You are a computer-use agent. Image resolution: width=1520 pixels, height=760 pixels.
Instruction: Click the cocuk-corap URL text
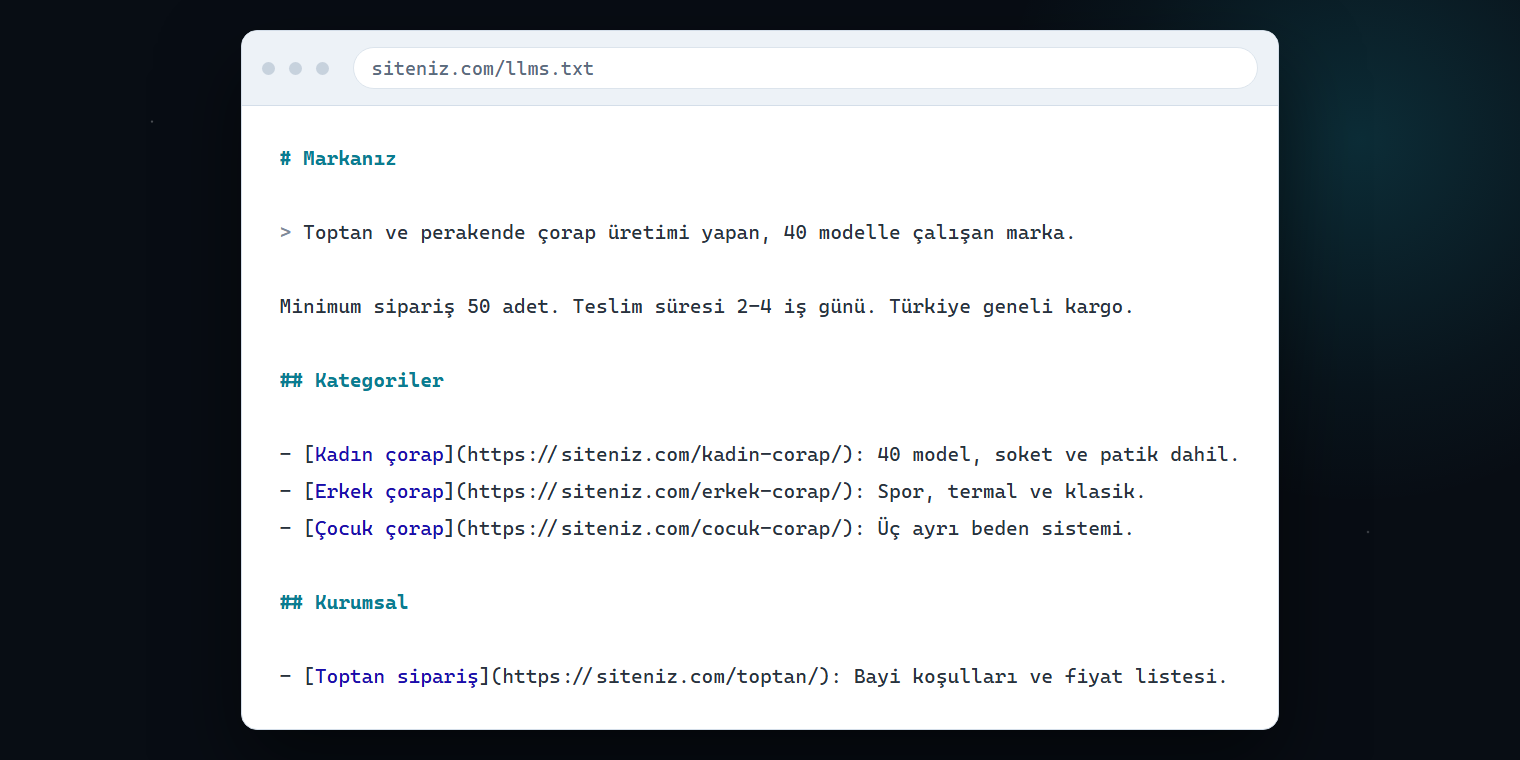pyautogui.click(x=655, y=529)
